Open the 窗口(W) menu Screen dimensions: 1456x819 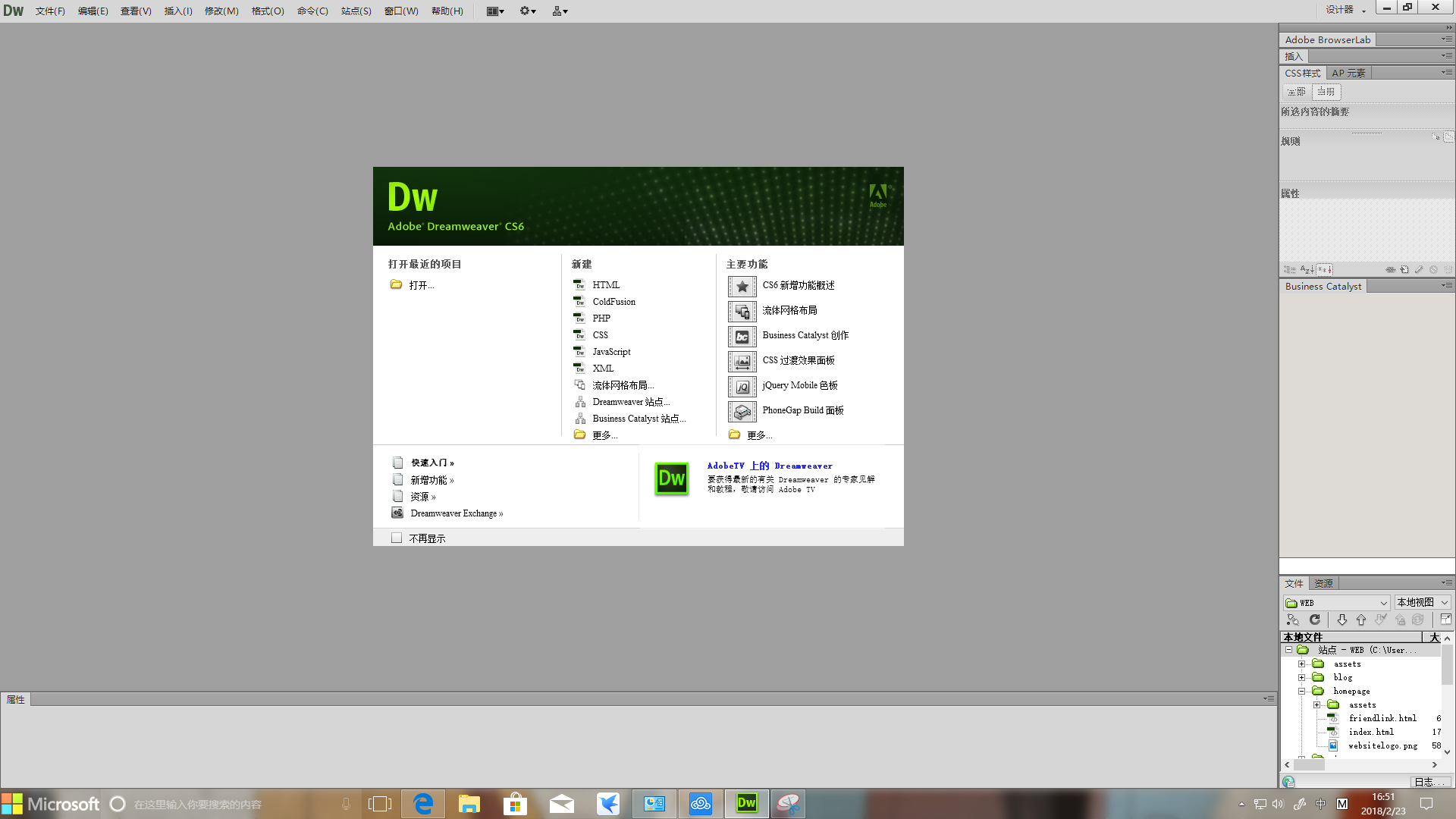[401, 11]
